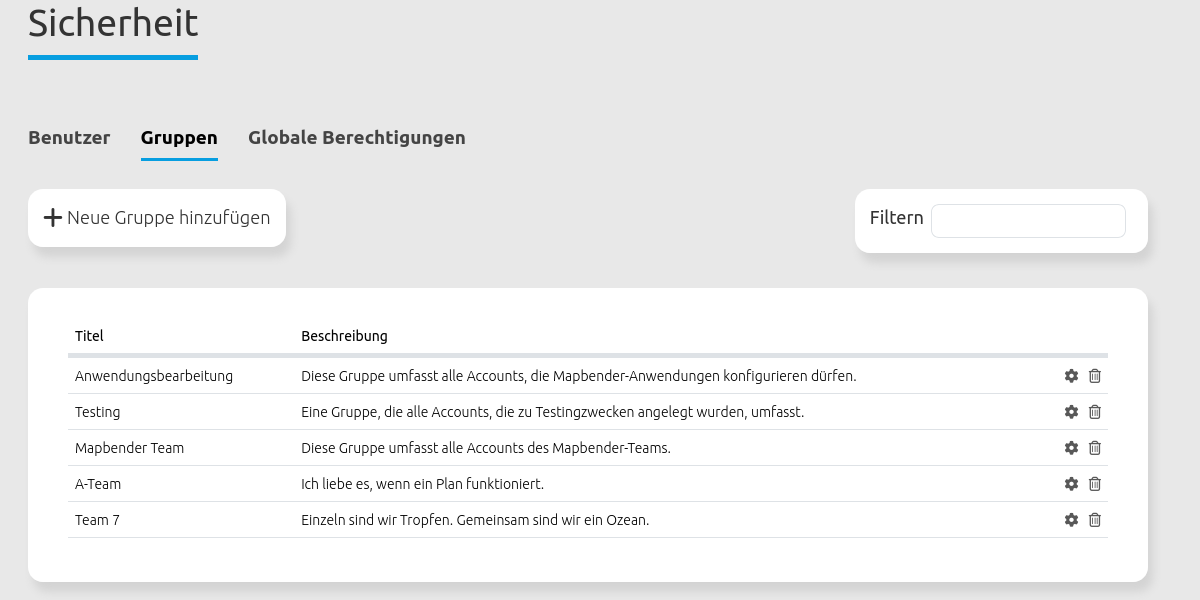The height and width of the screenshot is (600, 1200).
Task: Open the Globale Berechtigungen tab
Action: pyautogui.click(x=356, y=138)
